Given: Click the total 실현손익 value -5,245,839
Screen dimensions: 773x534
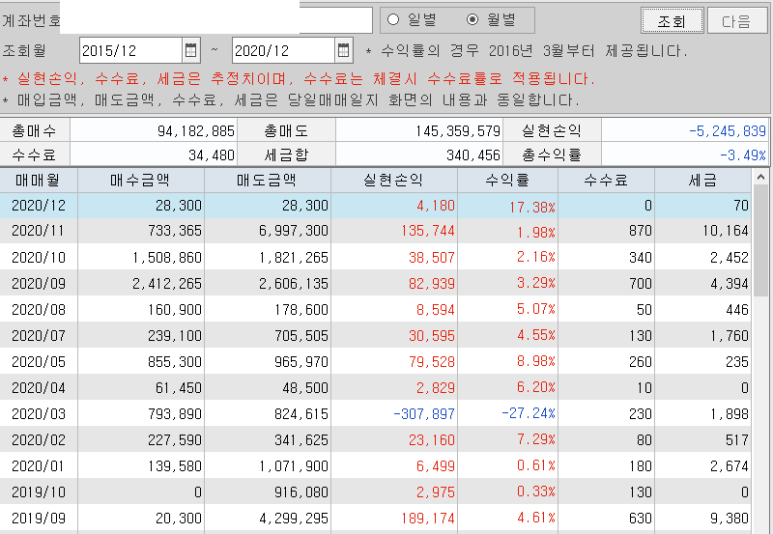Looking at the screenshot, I should [x=727, y=131].
